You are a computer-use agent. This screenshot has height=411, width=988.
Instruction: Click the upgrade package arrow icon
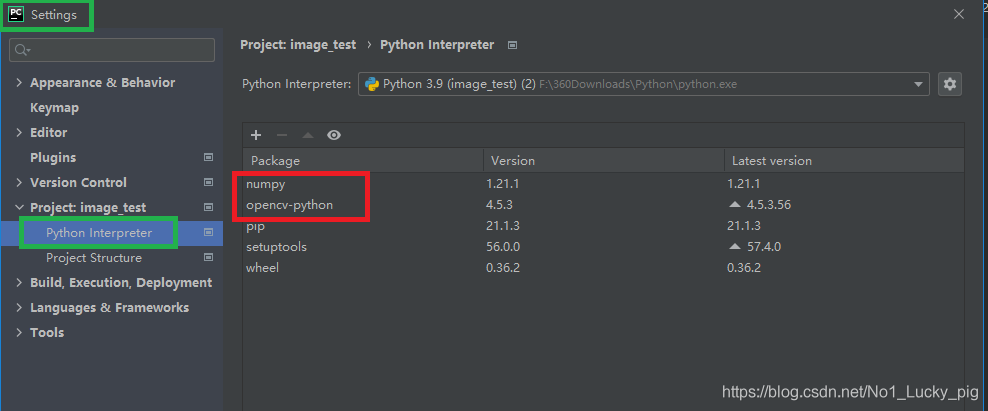pos(307,135)
